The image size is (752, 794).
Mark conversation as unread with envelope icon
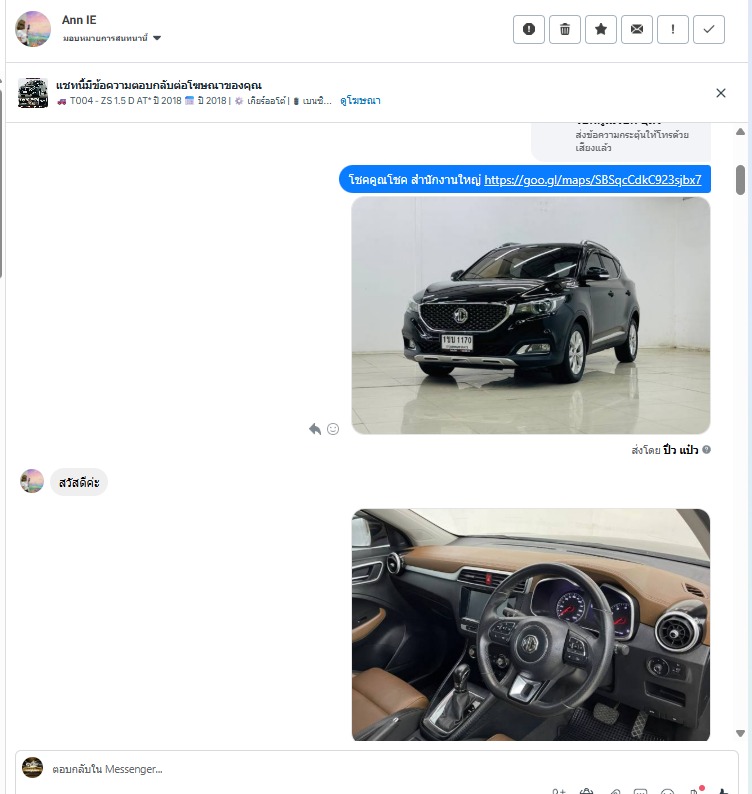pos(637,29)
